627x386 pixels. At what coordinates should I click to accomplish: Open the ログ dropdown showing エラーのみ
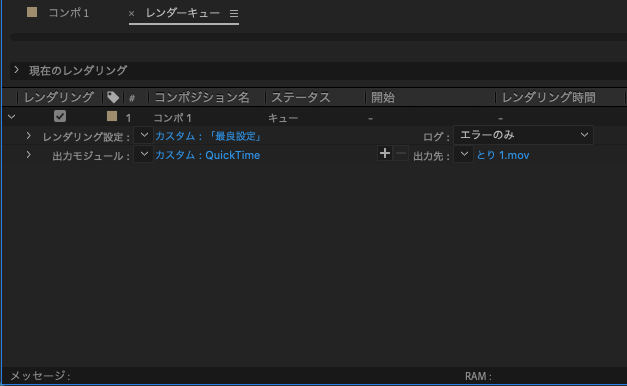click(523, 135)
